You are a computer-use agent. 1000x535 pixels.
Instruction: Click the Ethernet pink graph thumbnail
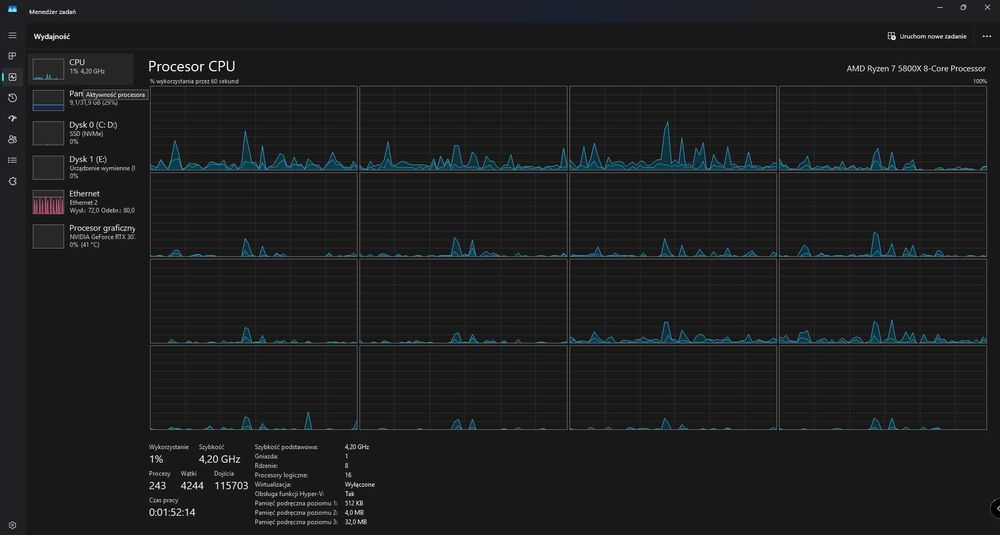click(x=48, y=202)
